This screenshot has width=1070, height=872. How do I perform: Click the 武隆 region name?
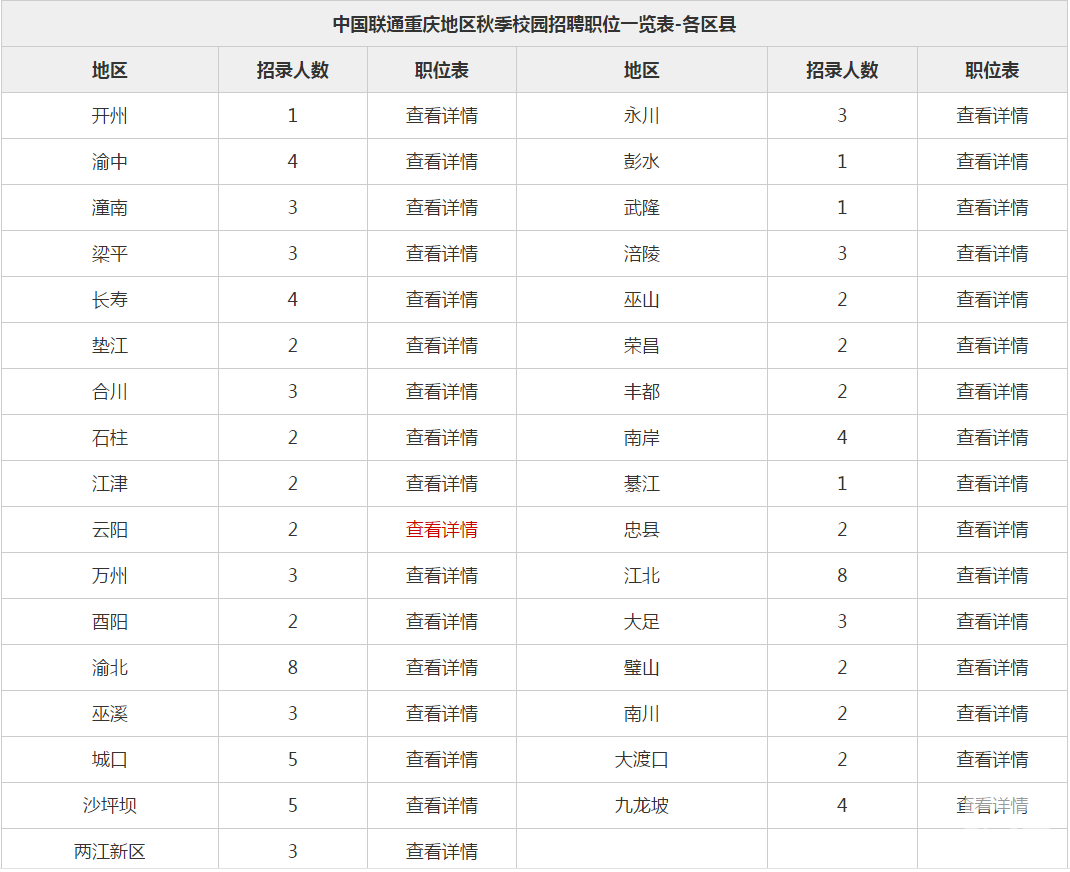tap(641, 207)
